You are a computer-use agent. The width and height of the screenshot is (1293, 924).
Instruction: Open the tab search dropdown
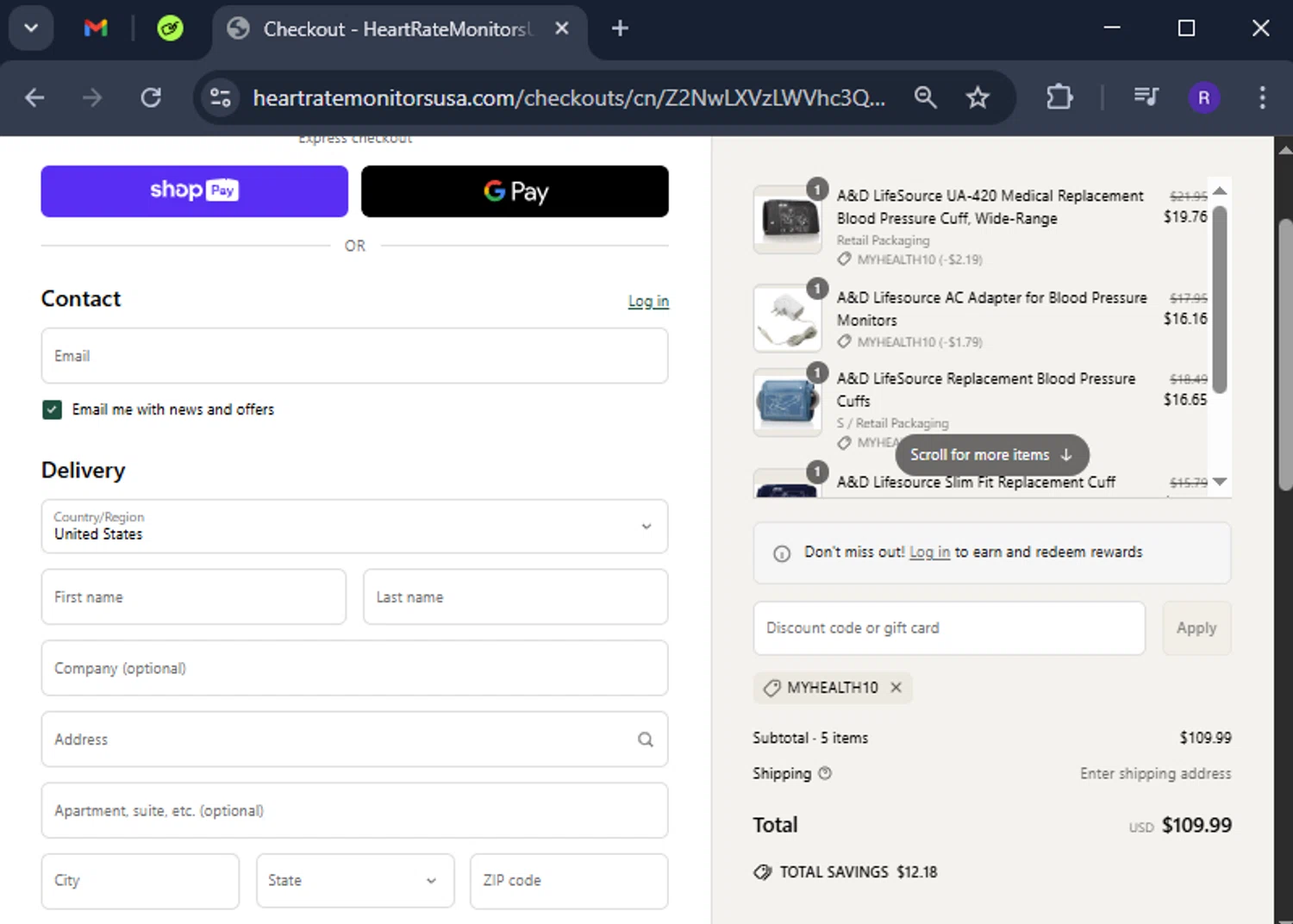pos(31,28)
